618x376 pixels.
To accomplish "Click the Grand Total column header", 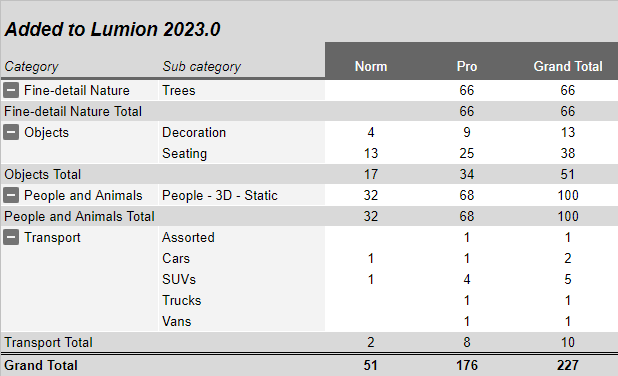I will (x=568, y=66).
